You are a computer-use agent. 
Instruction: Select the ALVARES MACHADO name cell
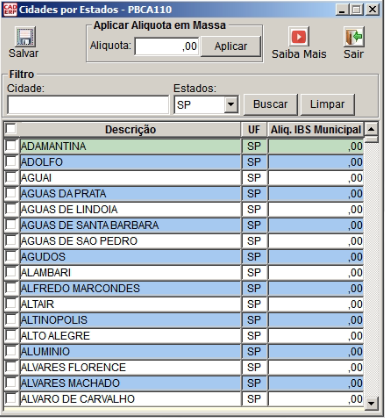coord(130,383)
